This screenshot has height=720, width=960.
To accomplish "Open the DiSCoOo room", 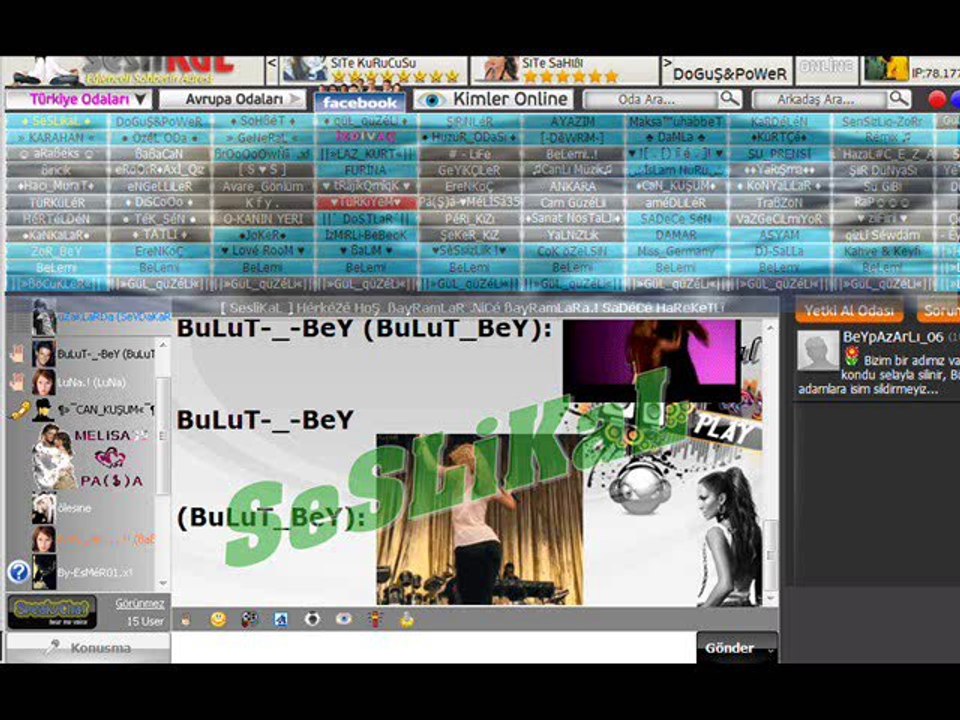I will [159, 203].
